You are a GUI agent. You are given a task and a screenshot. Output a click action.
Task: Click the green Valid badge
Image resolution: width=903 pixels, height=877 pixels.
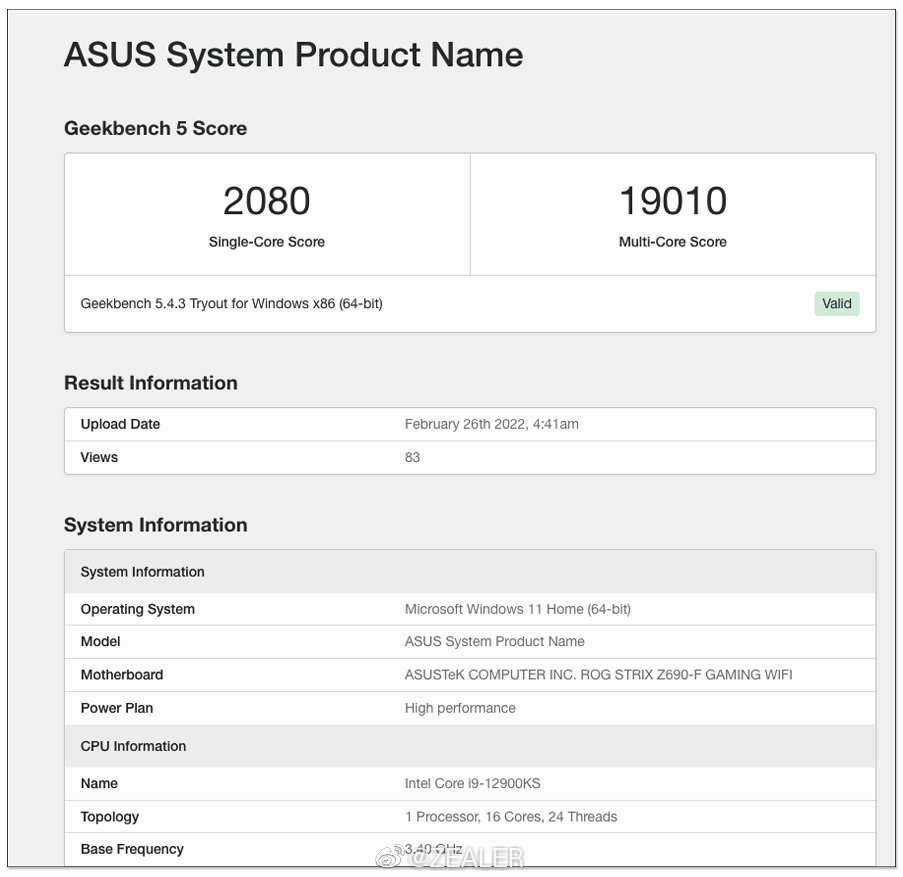tap(836, 304)
